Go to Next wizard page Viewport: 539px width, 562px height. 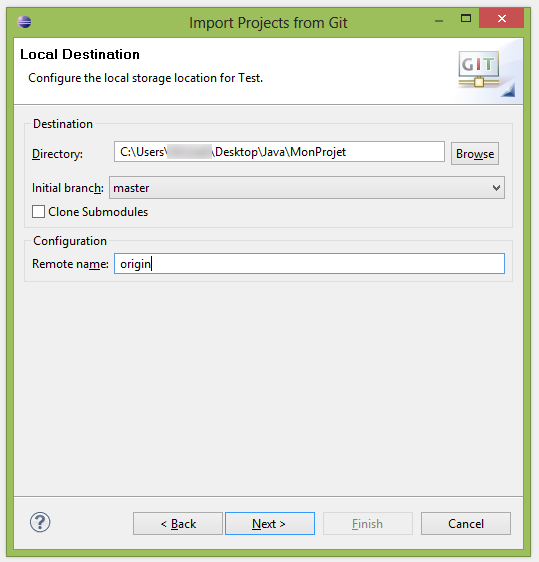click(270, 524)
